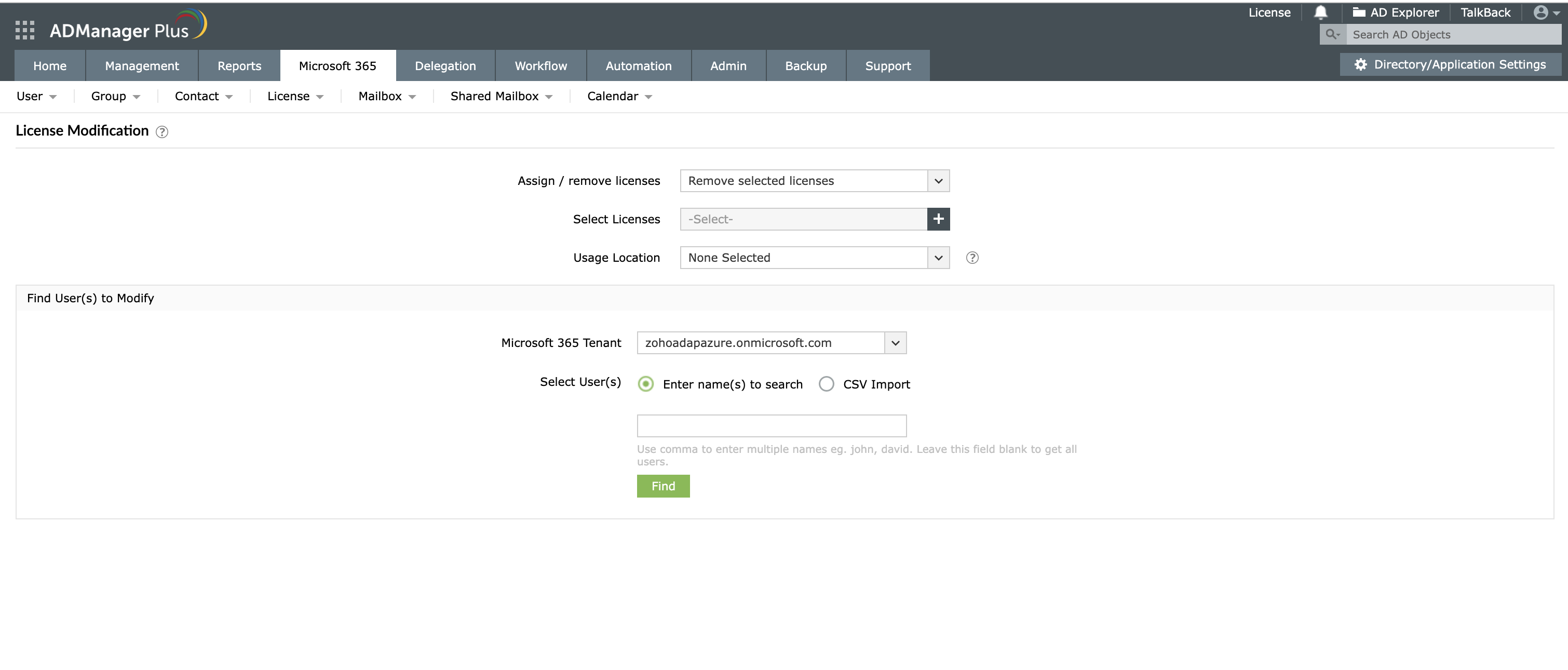Open AD Explorer folder icon
1568x670 pixels.
(x=1359, y=13)
